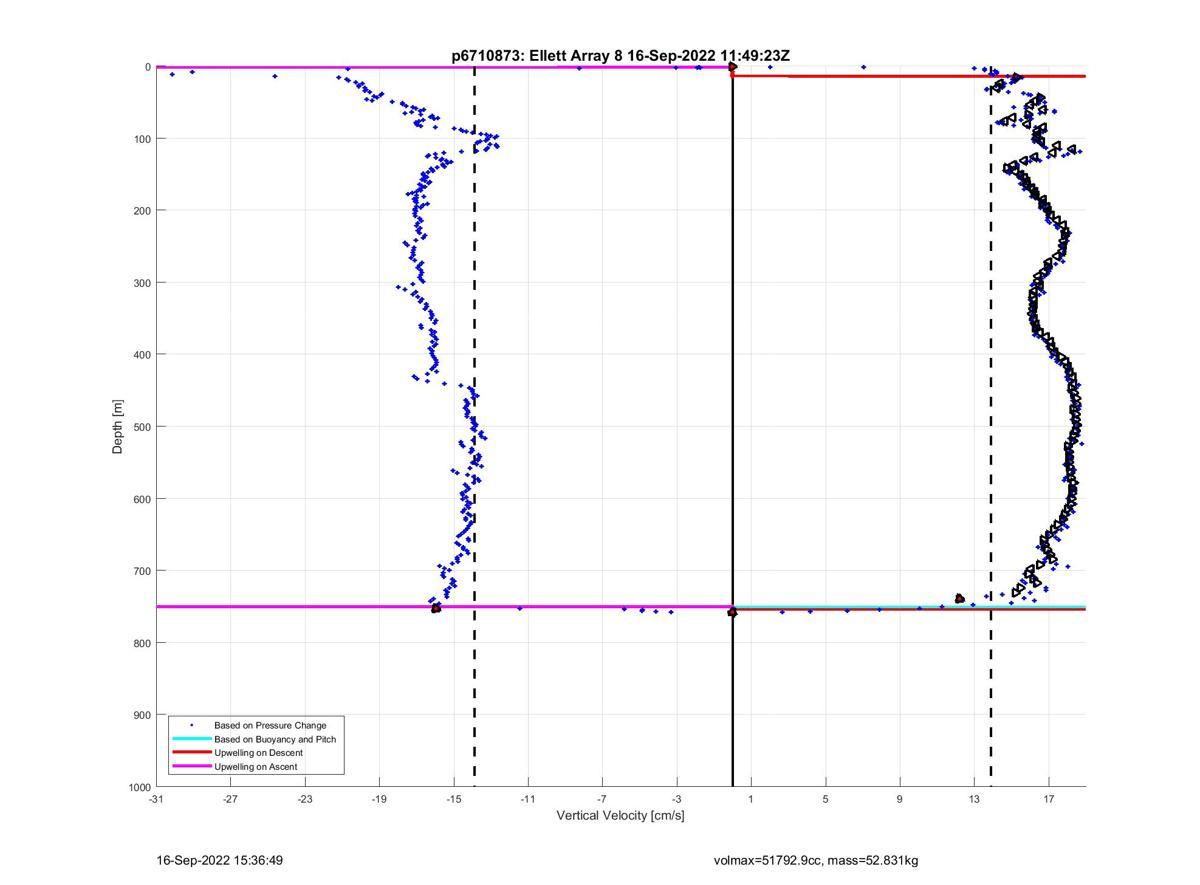Viewport: 1200px width, 885px height.
Task: Click the red line swatch in legend
Action: coord(191,753)
